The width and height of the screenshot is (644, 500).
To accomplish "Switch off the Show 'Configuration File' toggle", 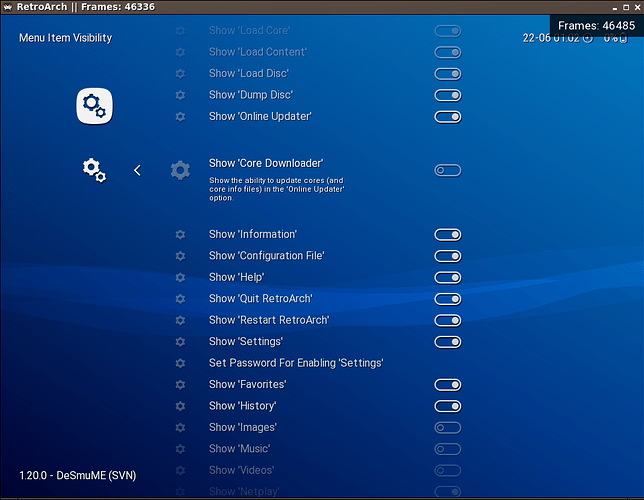I will click(448, 256).
